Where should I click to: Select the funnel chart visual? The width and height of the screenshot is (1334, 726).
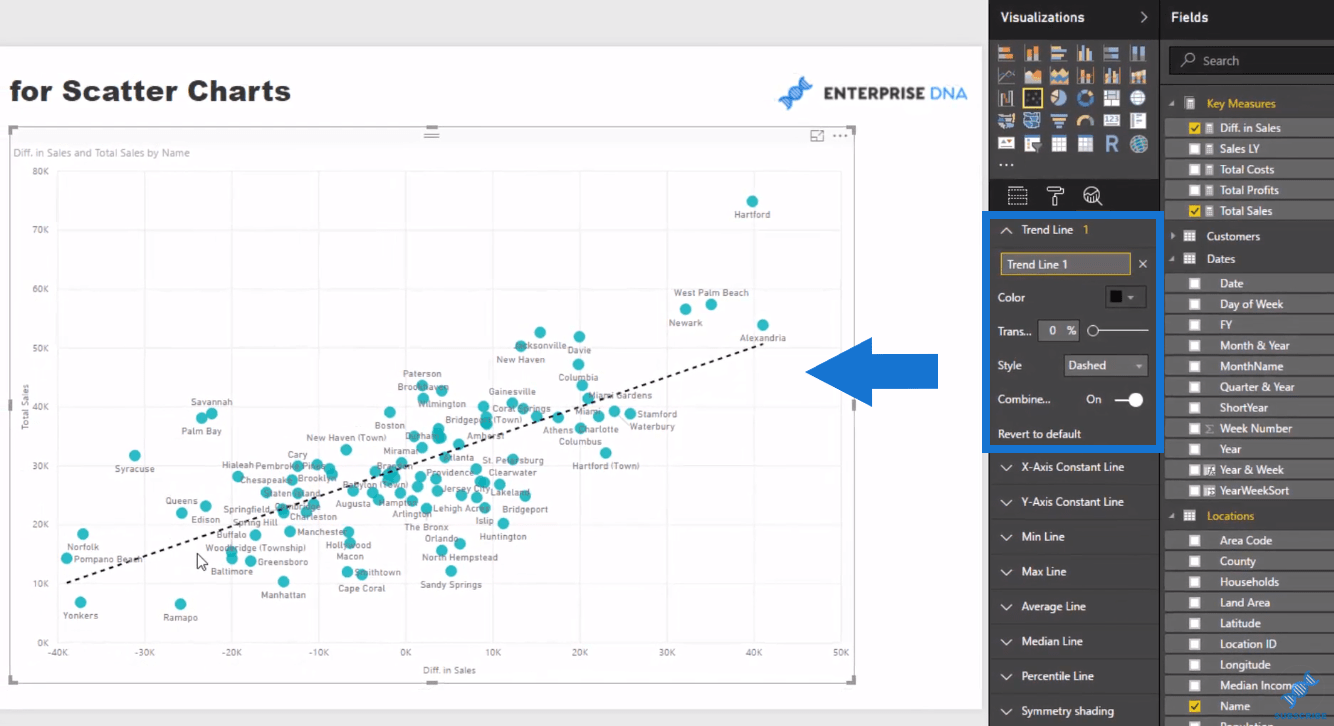tap(1059, 121)
